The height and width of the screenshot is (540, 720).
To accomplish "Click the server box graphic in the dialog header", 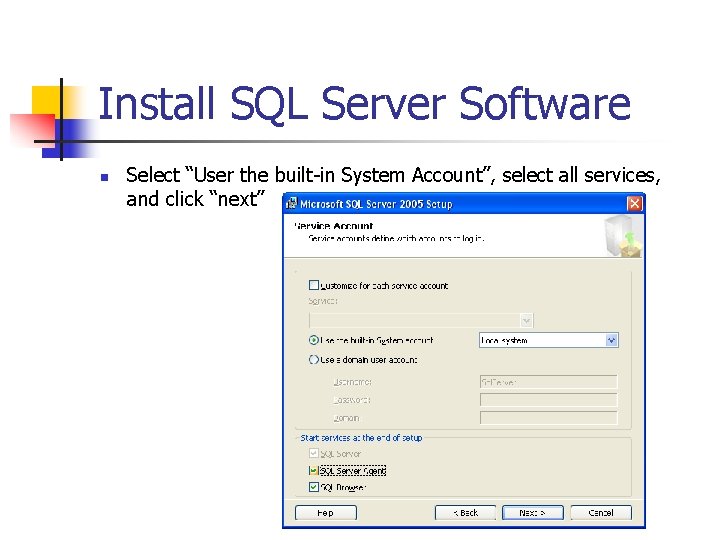I will pyautogui.click(x=623, y=236).
